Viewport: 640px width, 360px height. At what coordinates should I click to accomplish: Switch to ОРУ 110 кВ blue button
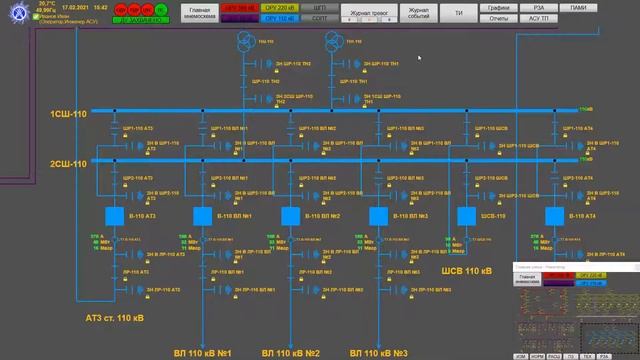click(280, 18)
